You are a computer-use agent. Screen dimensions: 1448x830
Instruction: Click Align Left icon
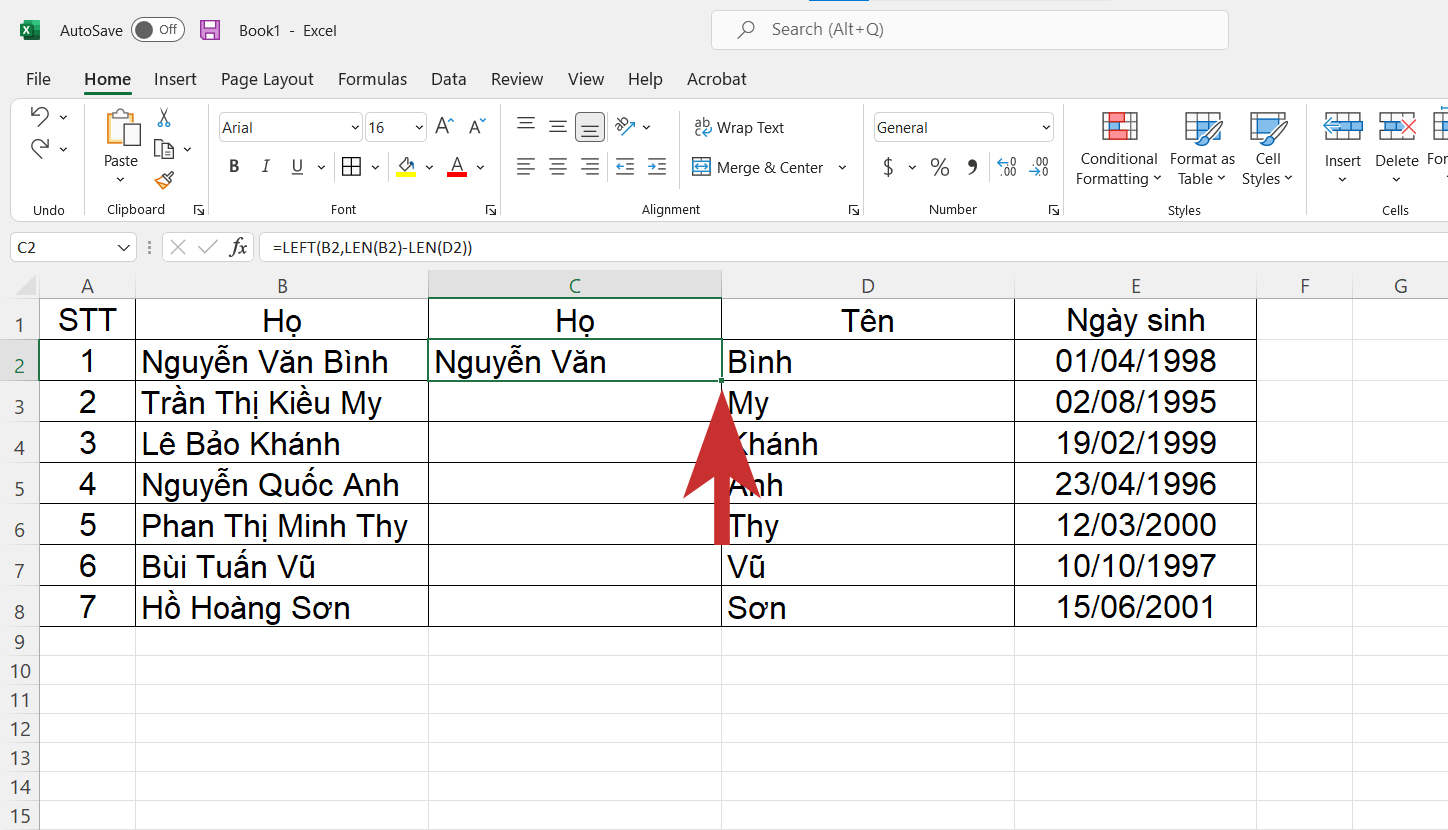pyautogui.click(x=526, y=167)
